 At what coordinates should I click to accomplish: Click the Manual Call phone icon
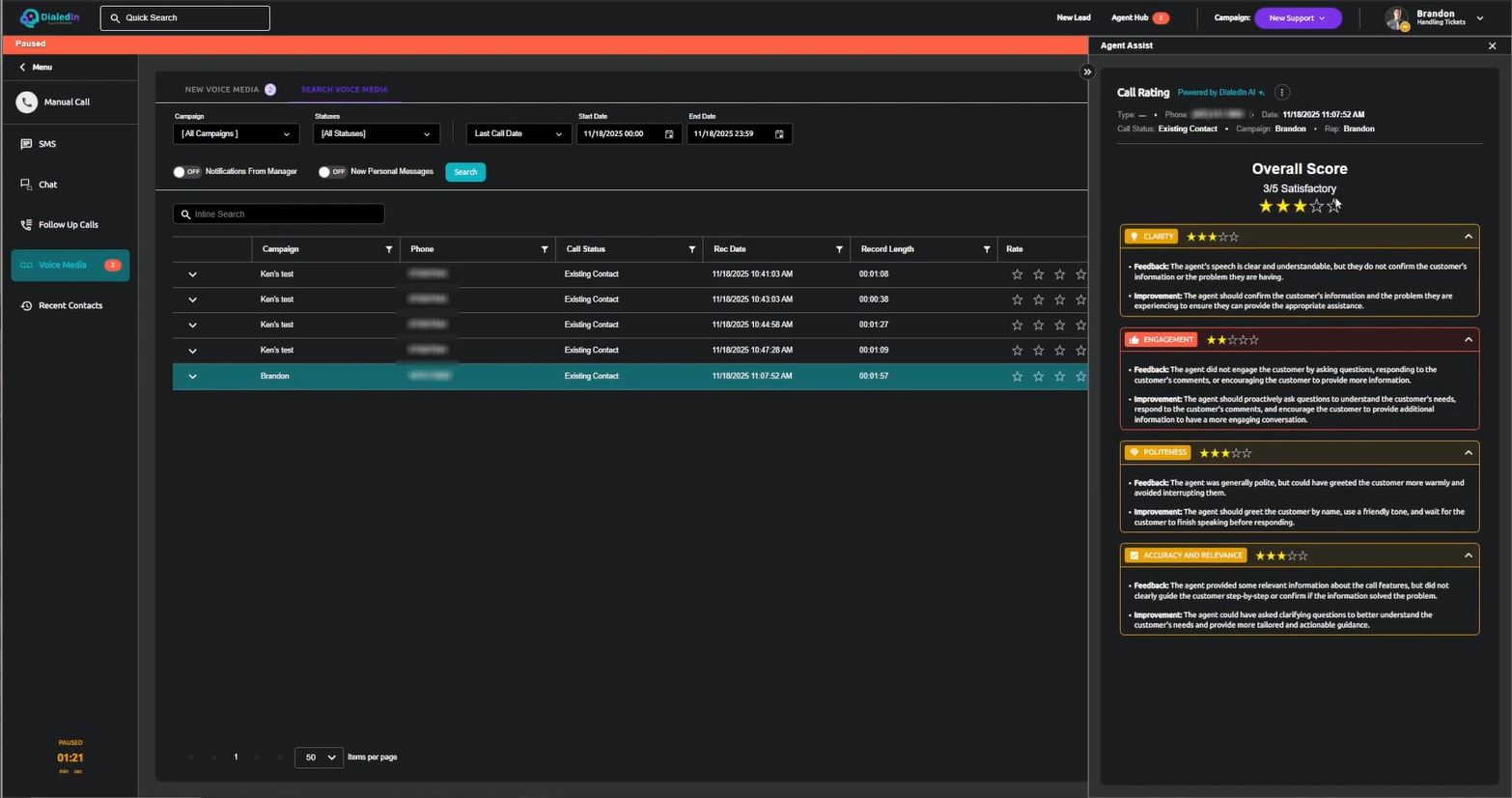pos(27,102)
